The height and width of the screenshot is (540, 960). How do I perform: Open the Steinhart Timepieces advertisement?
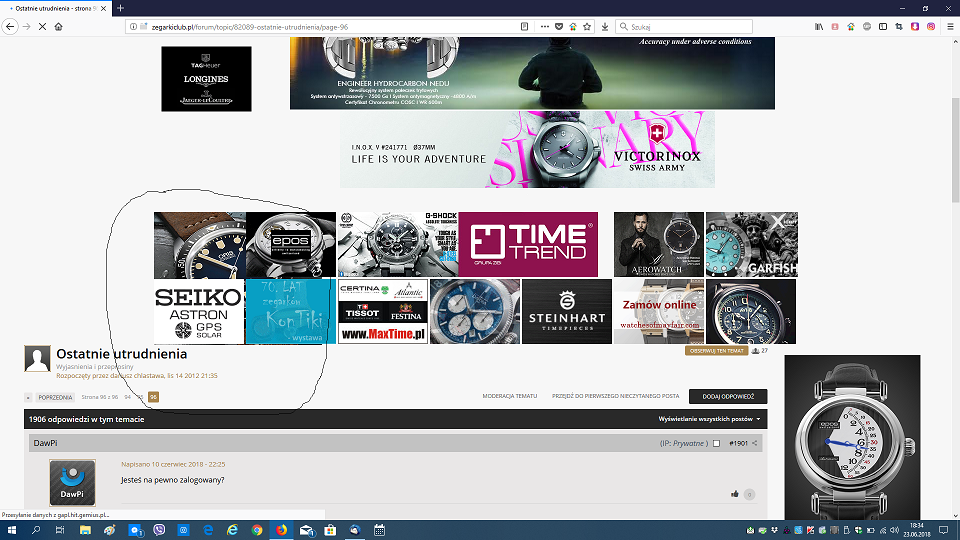[x=567, y=312]
